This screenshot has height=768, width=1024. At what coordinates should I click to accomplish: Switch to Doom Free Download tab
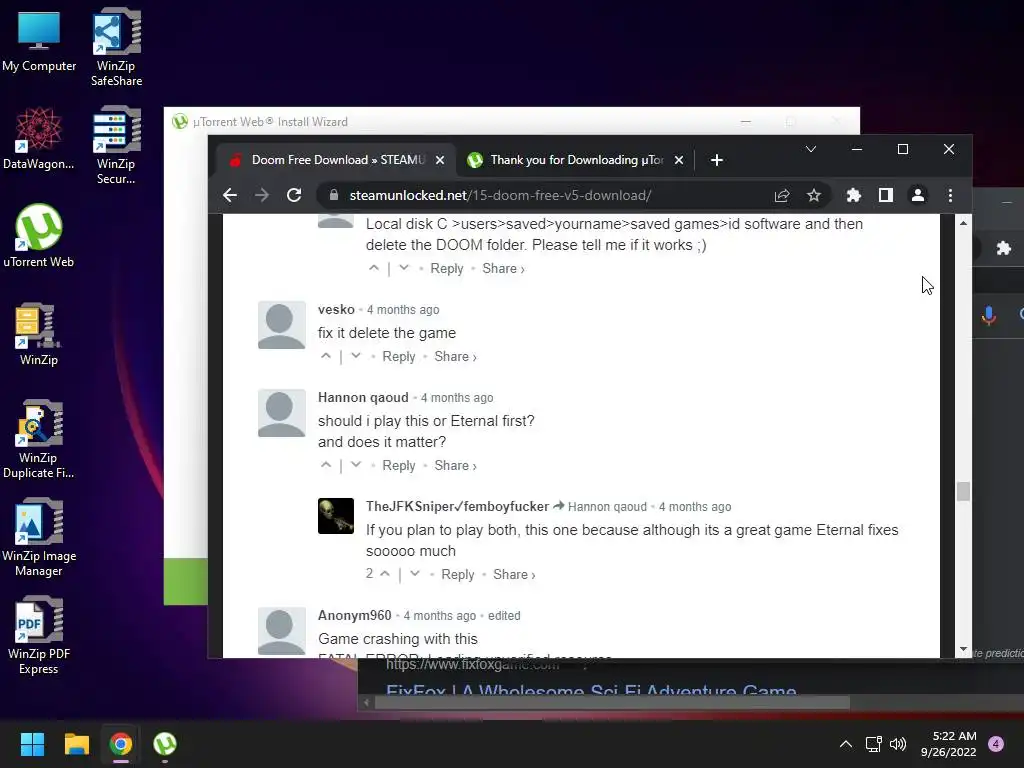337,160
